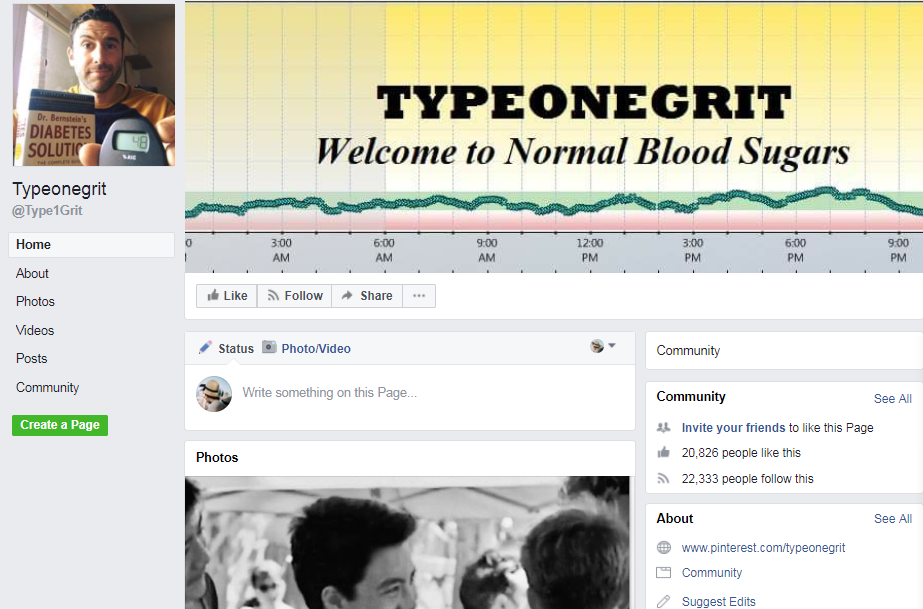923x609 pixels.
Task: Open Photos in the left sidebar
Action: pyautogui.click(x=35, y=302)
